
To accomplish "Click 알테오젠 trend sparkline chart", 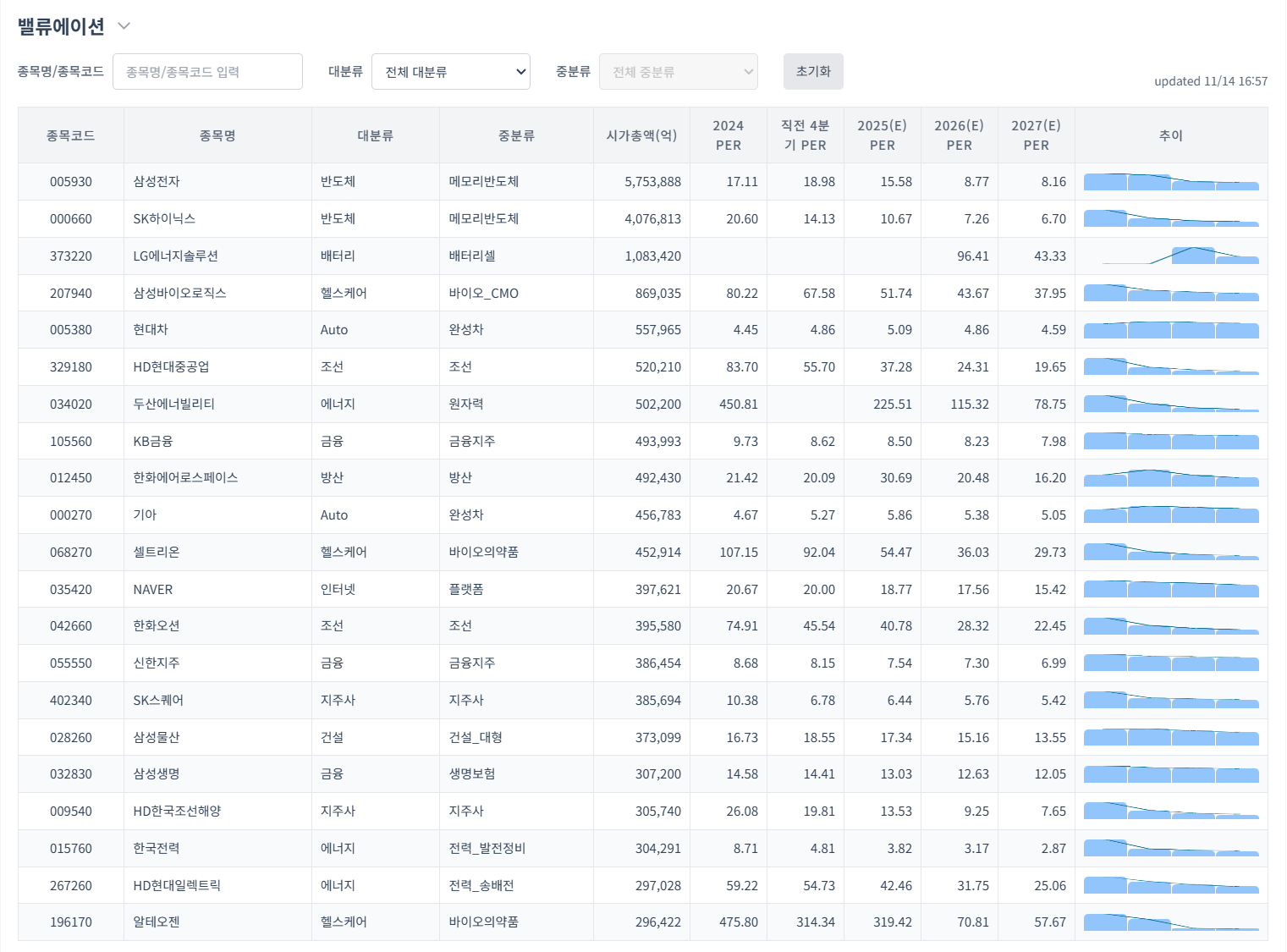I will (1170, 922).
